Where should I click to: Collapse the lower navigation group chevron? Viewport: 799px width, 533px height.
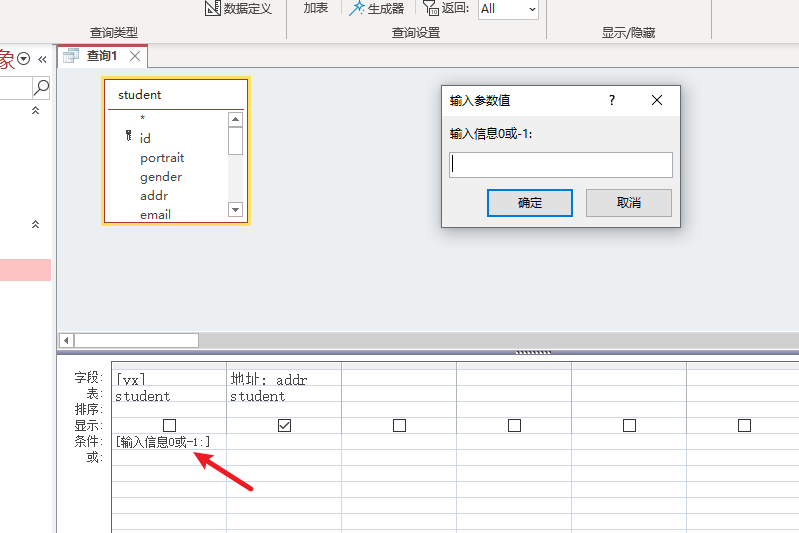[x=36, y=224]
